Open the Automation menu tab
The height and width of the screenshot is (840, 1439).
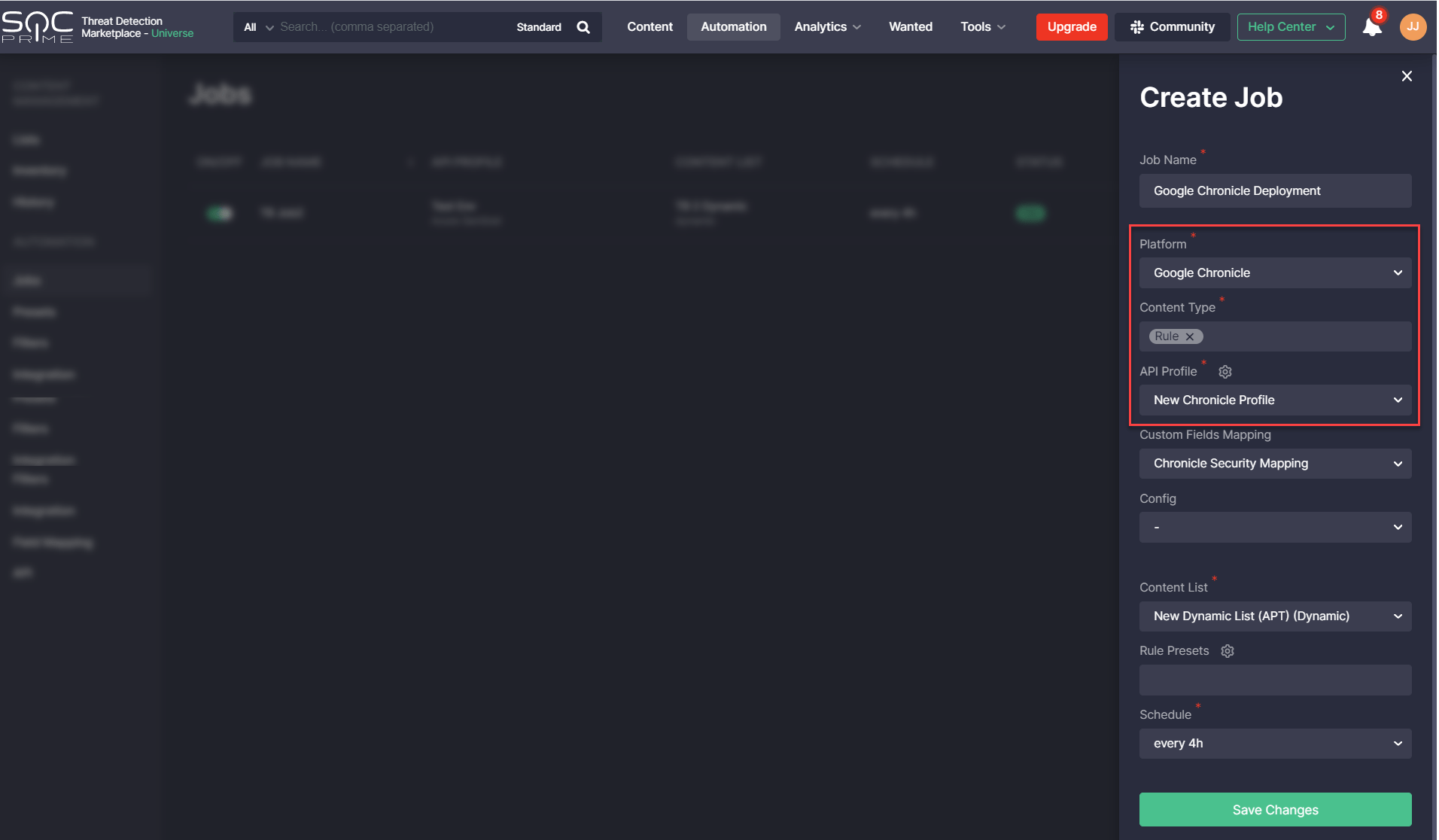point(733,27)
